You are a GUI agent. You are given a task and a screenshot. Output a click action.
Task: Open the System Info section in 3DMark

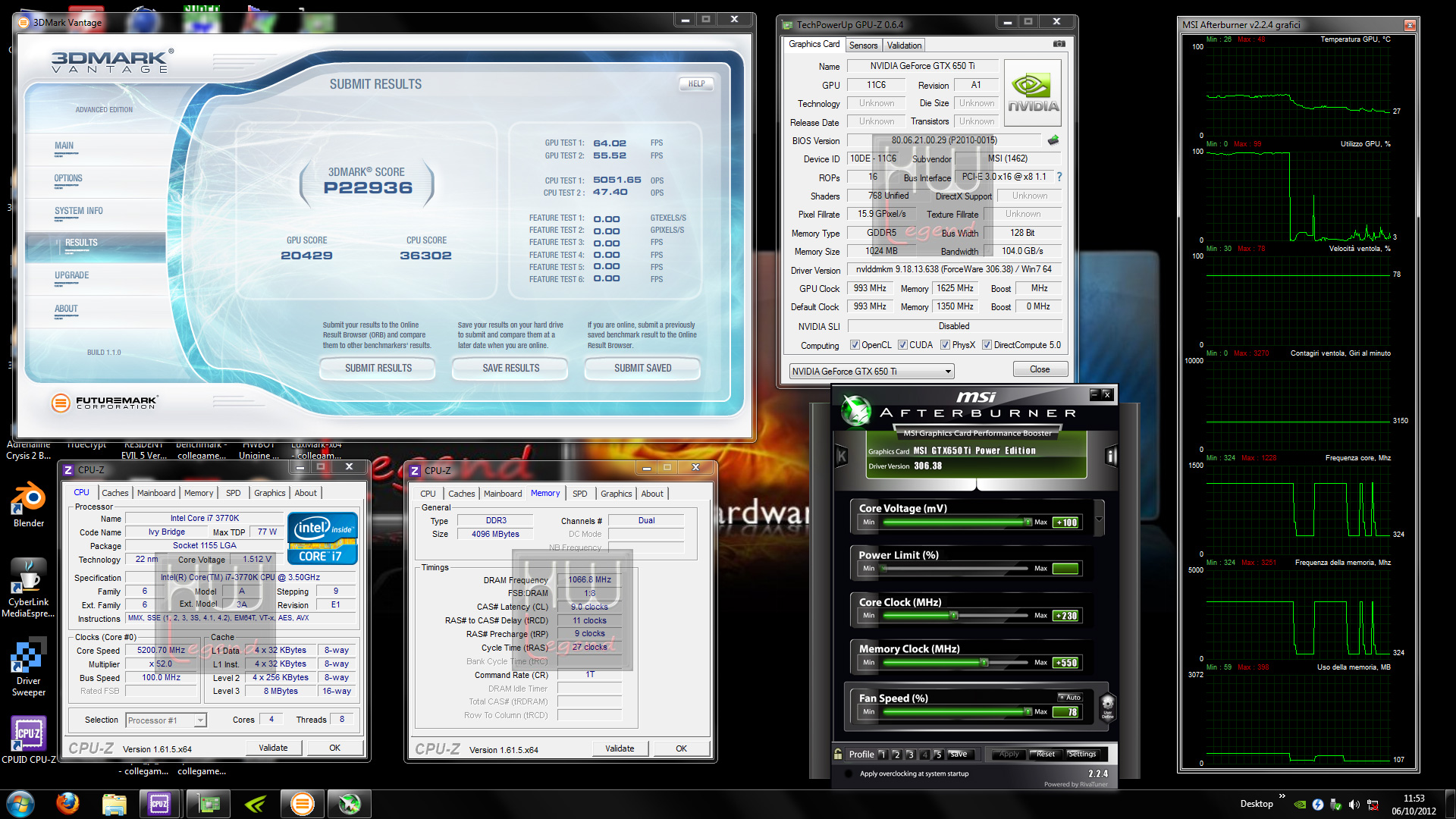(x=79, y=211)
